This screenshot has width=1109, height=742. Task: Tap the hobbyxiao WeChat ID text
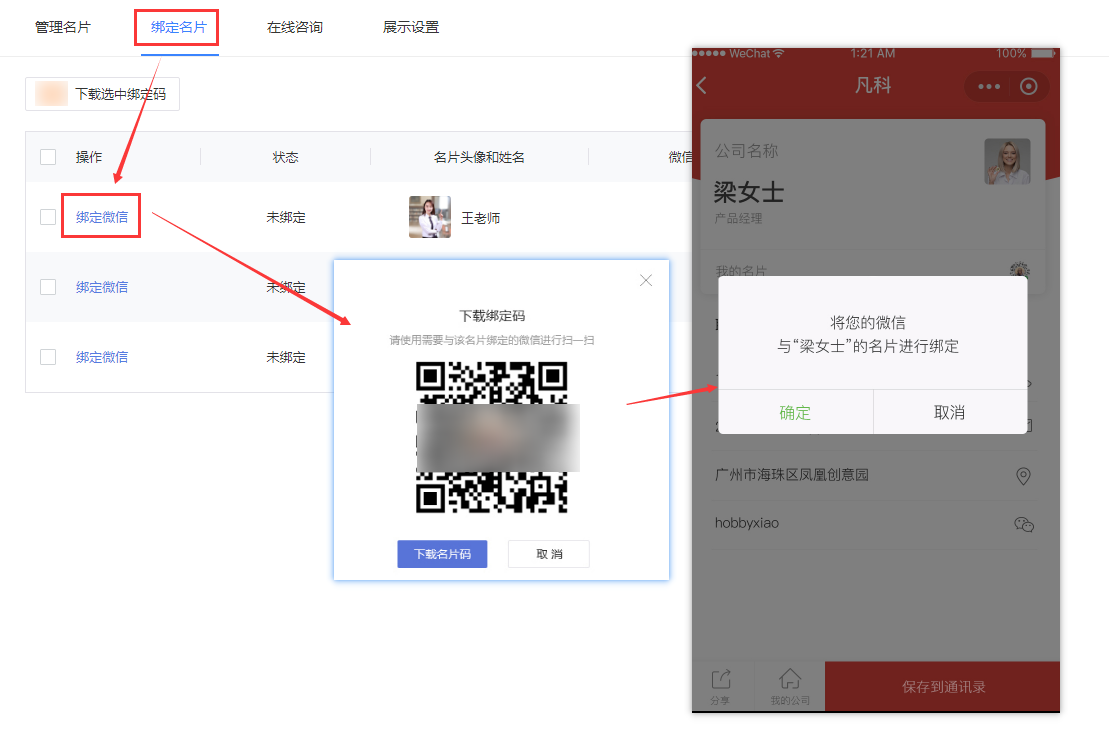coord(746,523)
